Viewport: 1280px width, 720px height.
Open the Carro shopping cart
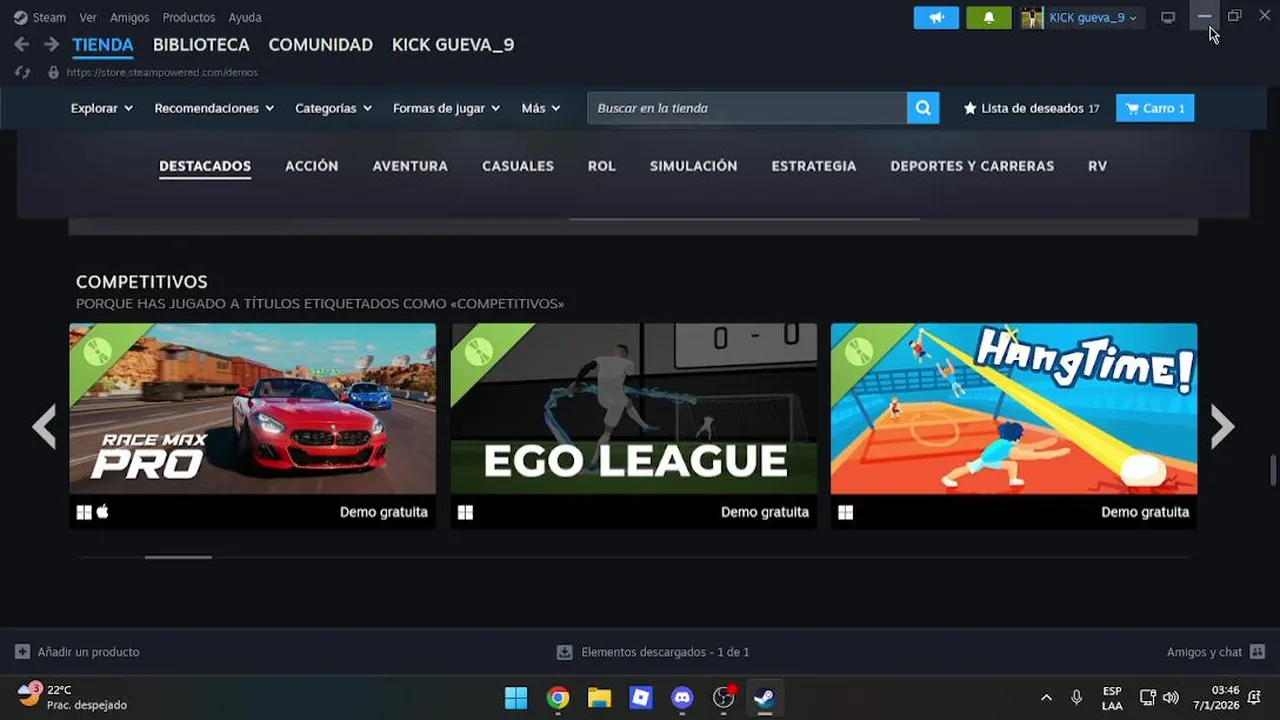(x=1155, y=108)
